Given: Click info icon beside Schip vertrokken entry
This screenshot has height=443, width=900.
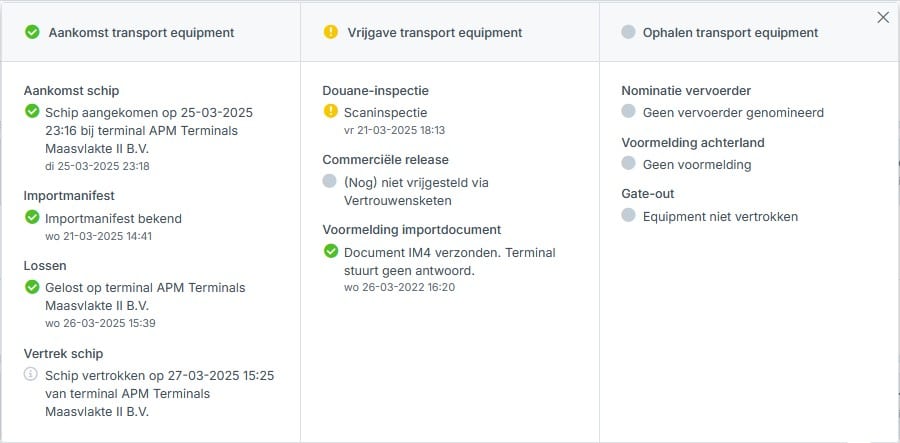Looking at the screenshot, I should [32, 375].
